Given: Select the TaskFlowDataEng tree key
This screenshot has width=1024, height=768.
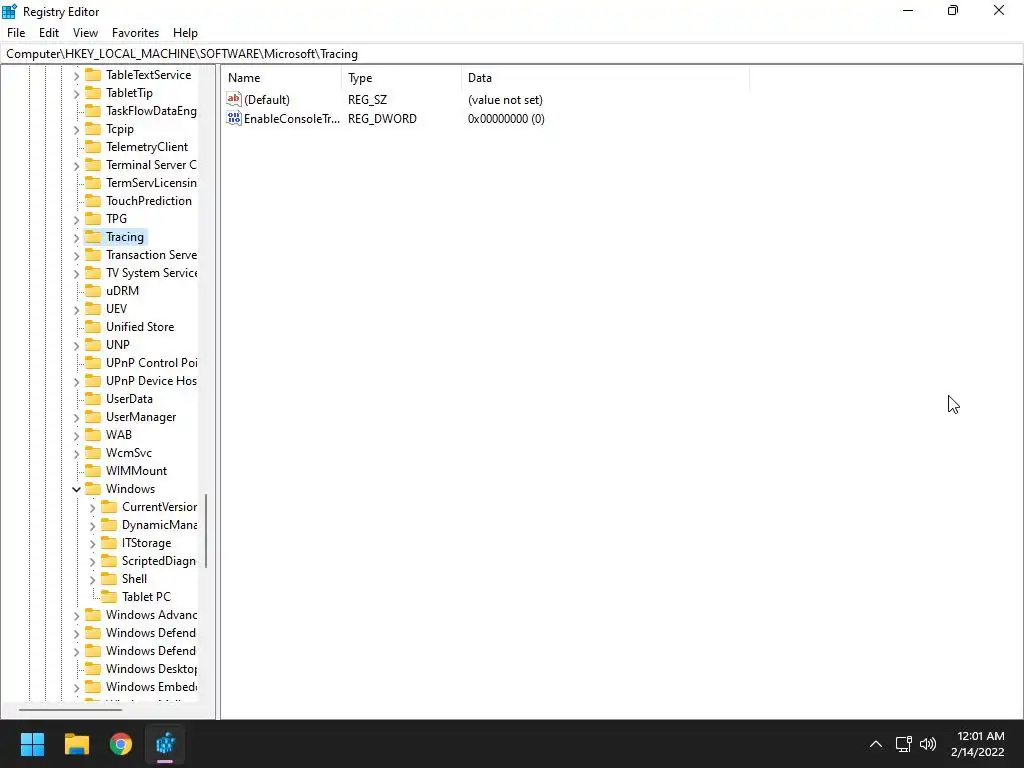Looking at the screenshot, I should coord(152,110).
